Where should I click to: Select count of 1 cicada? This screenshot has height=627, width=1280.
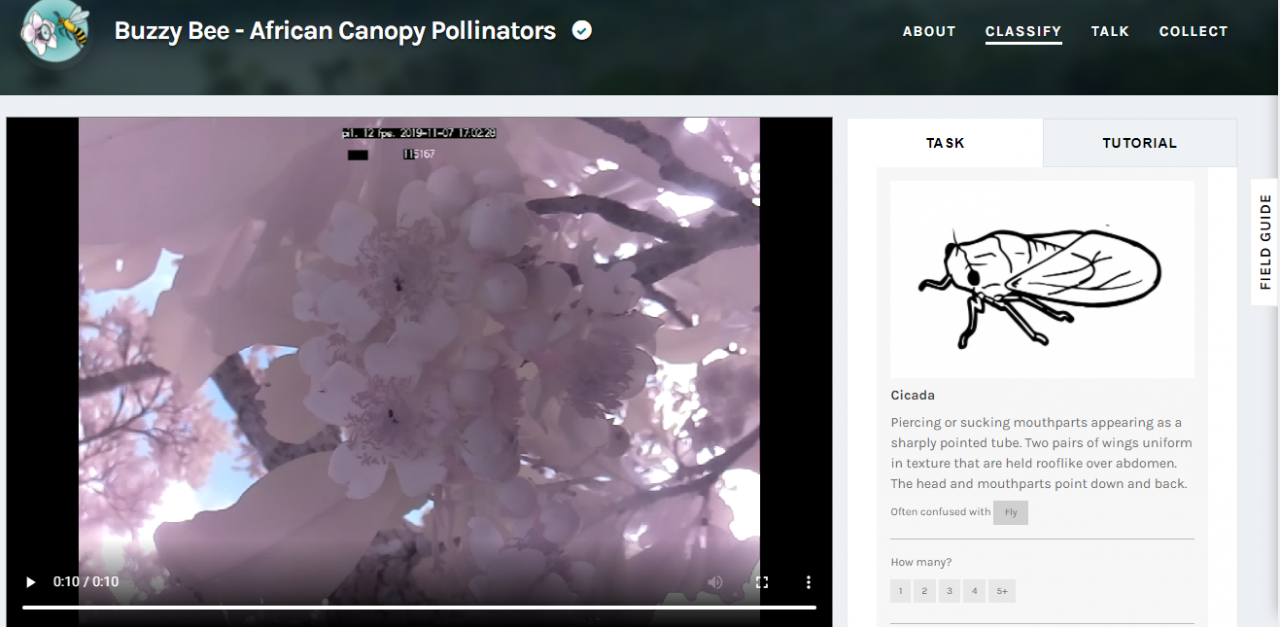coord(900,591)
